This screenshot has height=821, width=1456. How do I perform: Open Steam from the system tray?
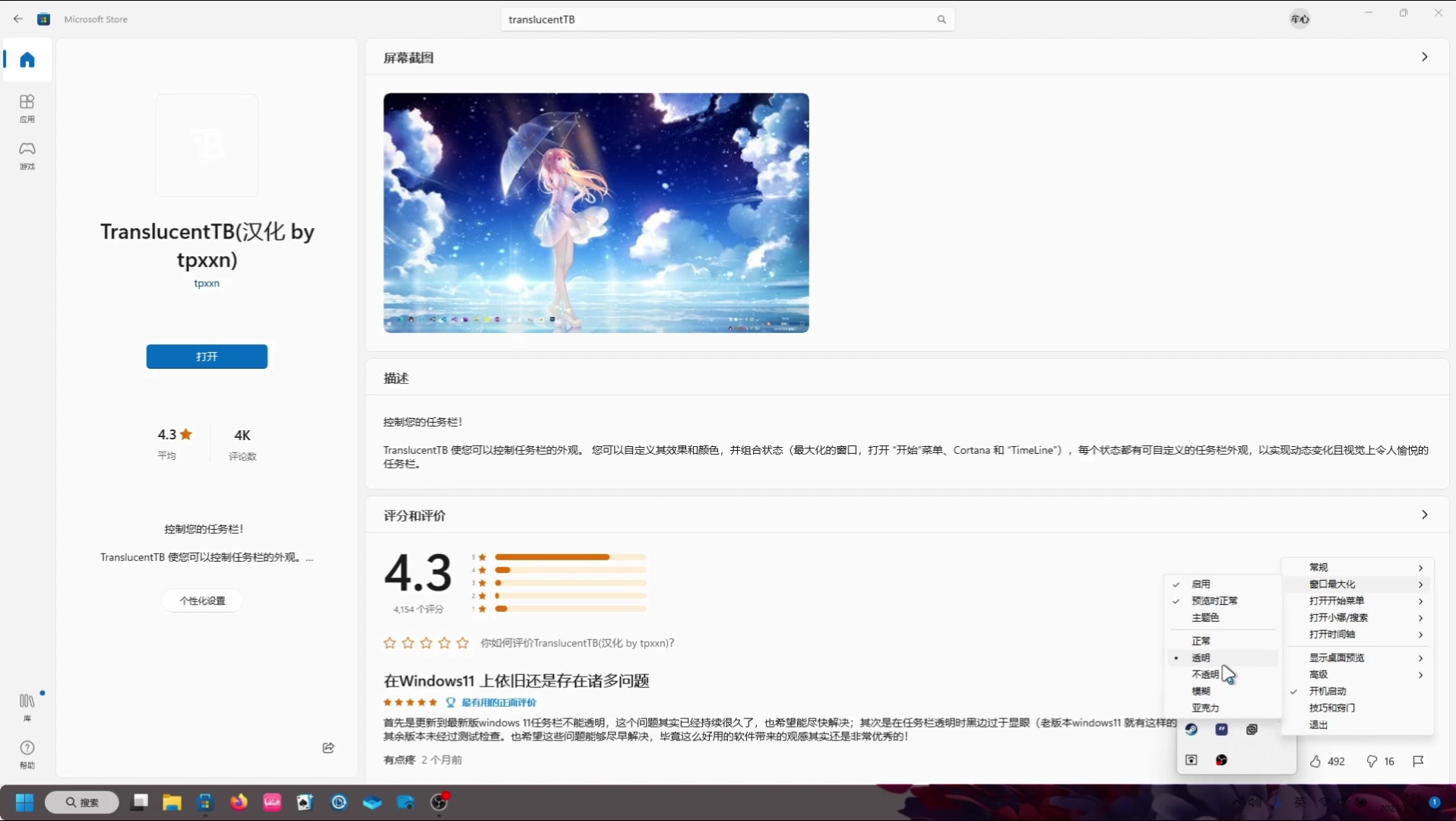click(1191, 729)
